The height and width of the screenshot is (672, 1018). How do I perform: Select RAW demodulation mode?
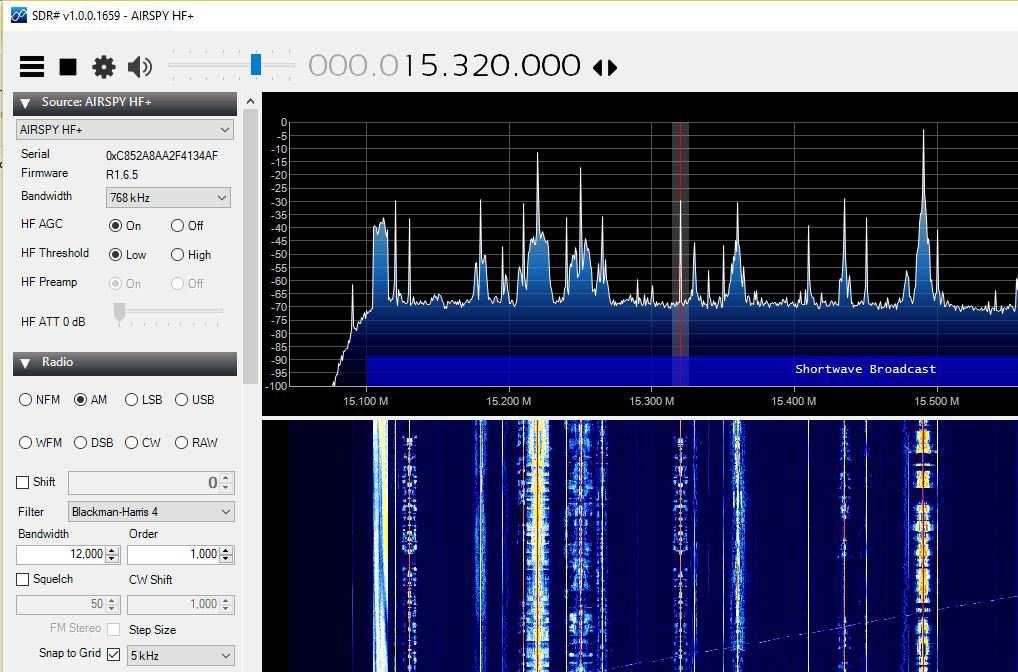point(181,443)
